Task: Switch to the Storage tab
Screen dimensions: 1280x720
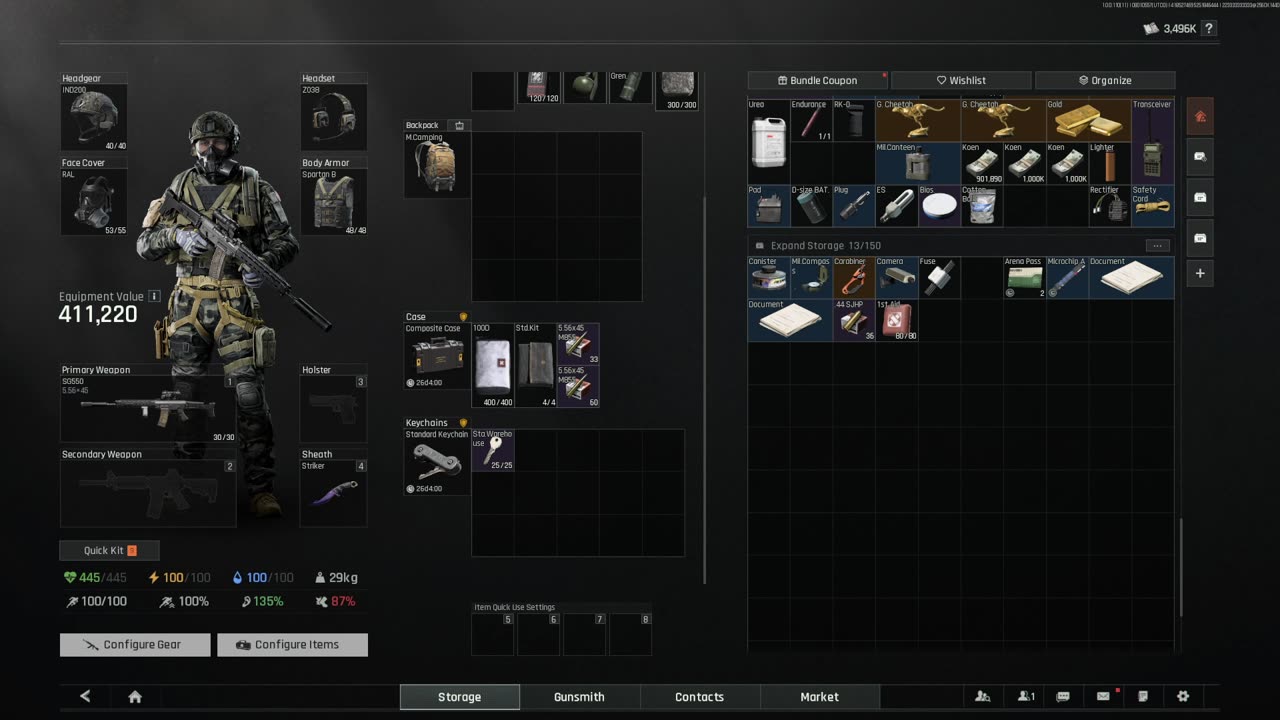Action: coord(460,697)
